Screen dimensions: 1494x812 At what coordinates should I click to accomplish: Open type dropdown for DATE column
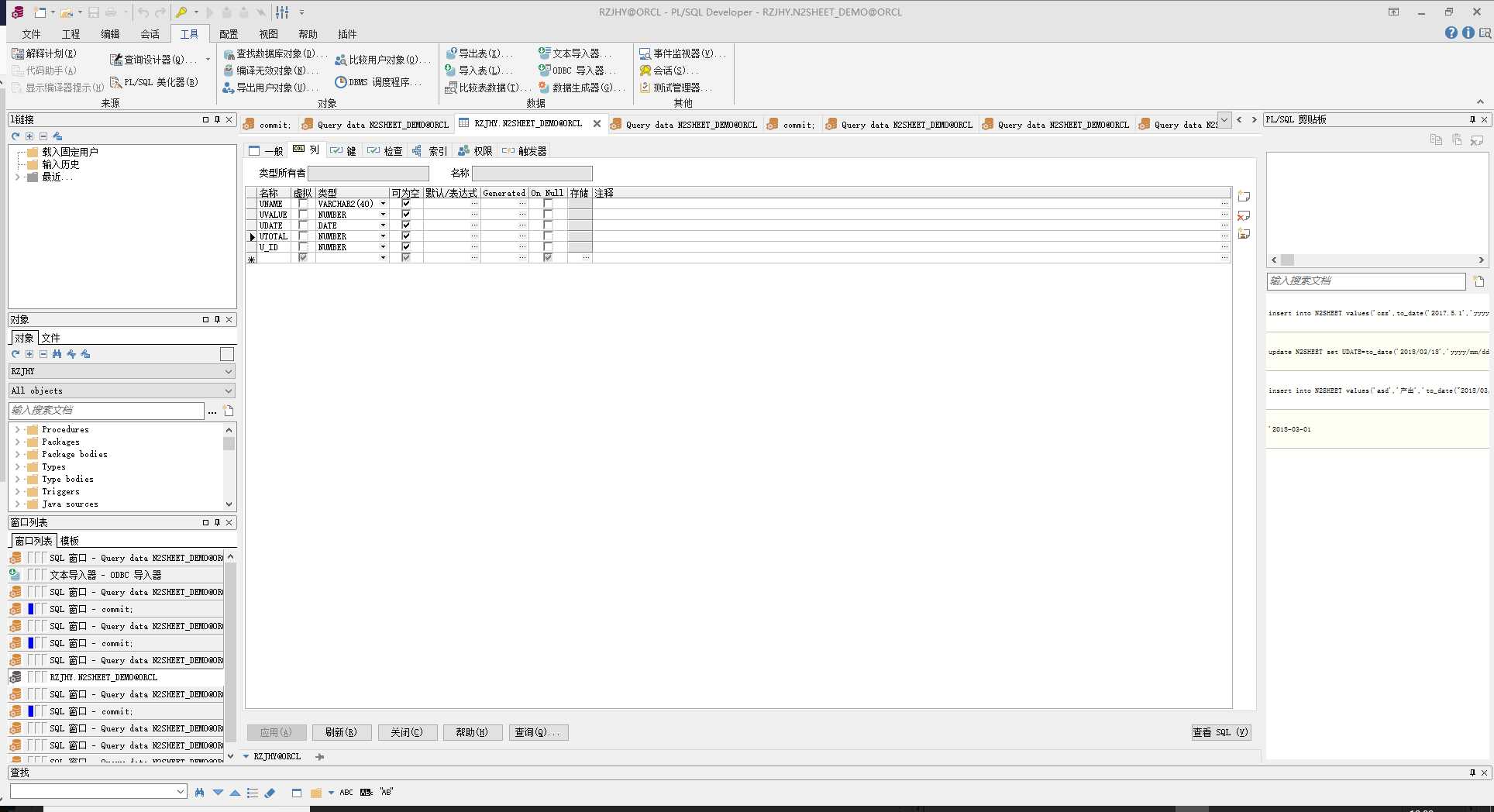(383, 225)
